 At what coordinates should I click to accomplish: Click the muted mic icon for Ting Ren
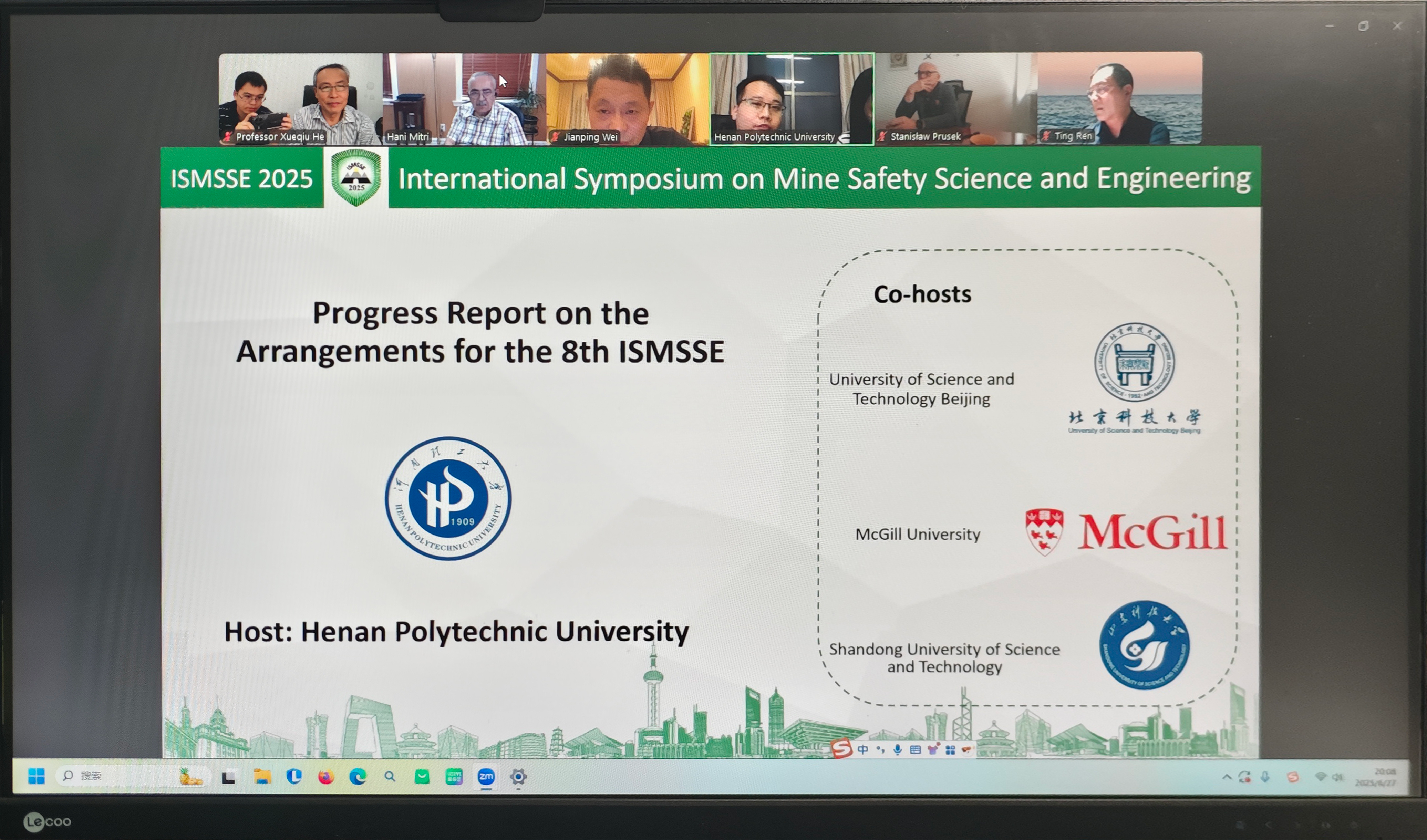click(x=1046, y=136)
